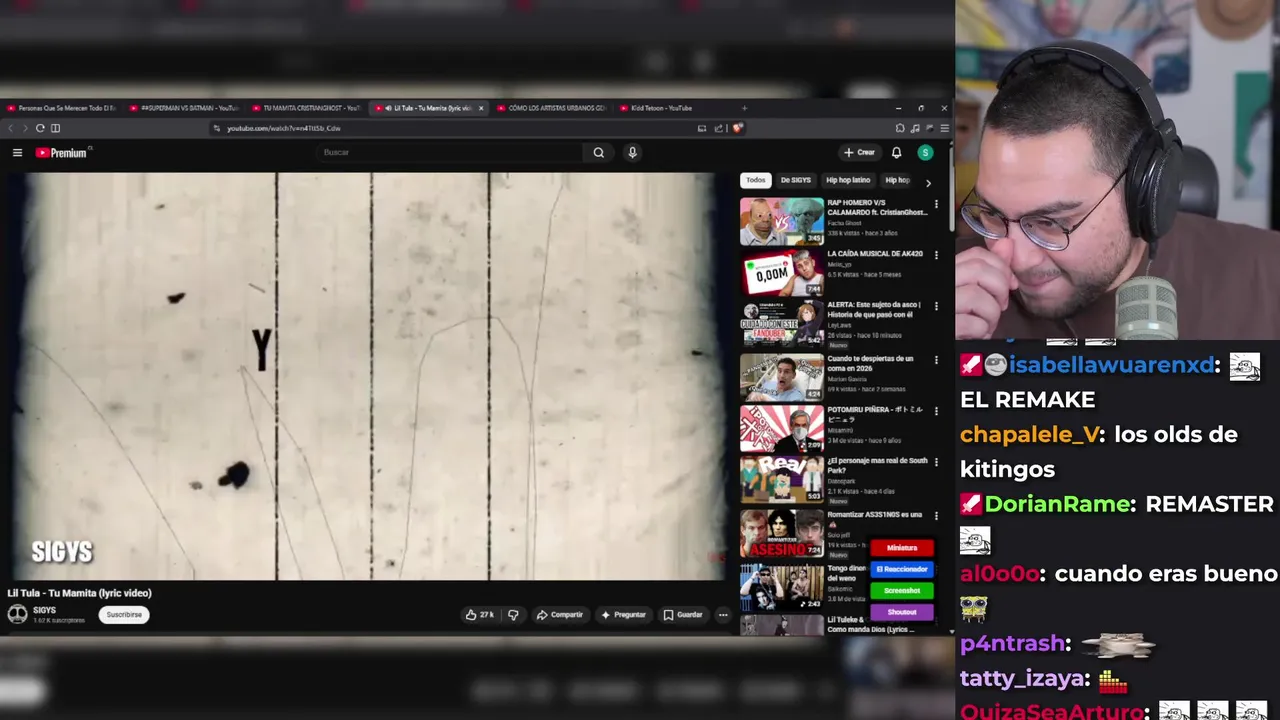Like the video (27 k thumbs up)
The height and width of the screenshot is (720, 1280).
point(479,615)
